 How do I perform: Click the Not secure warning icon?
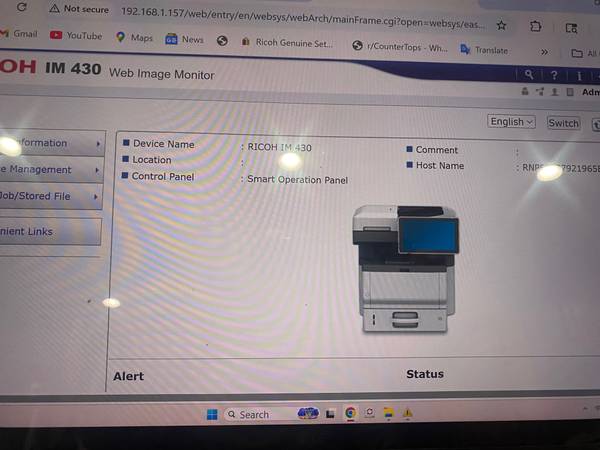pos(54,8)
